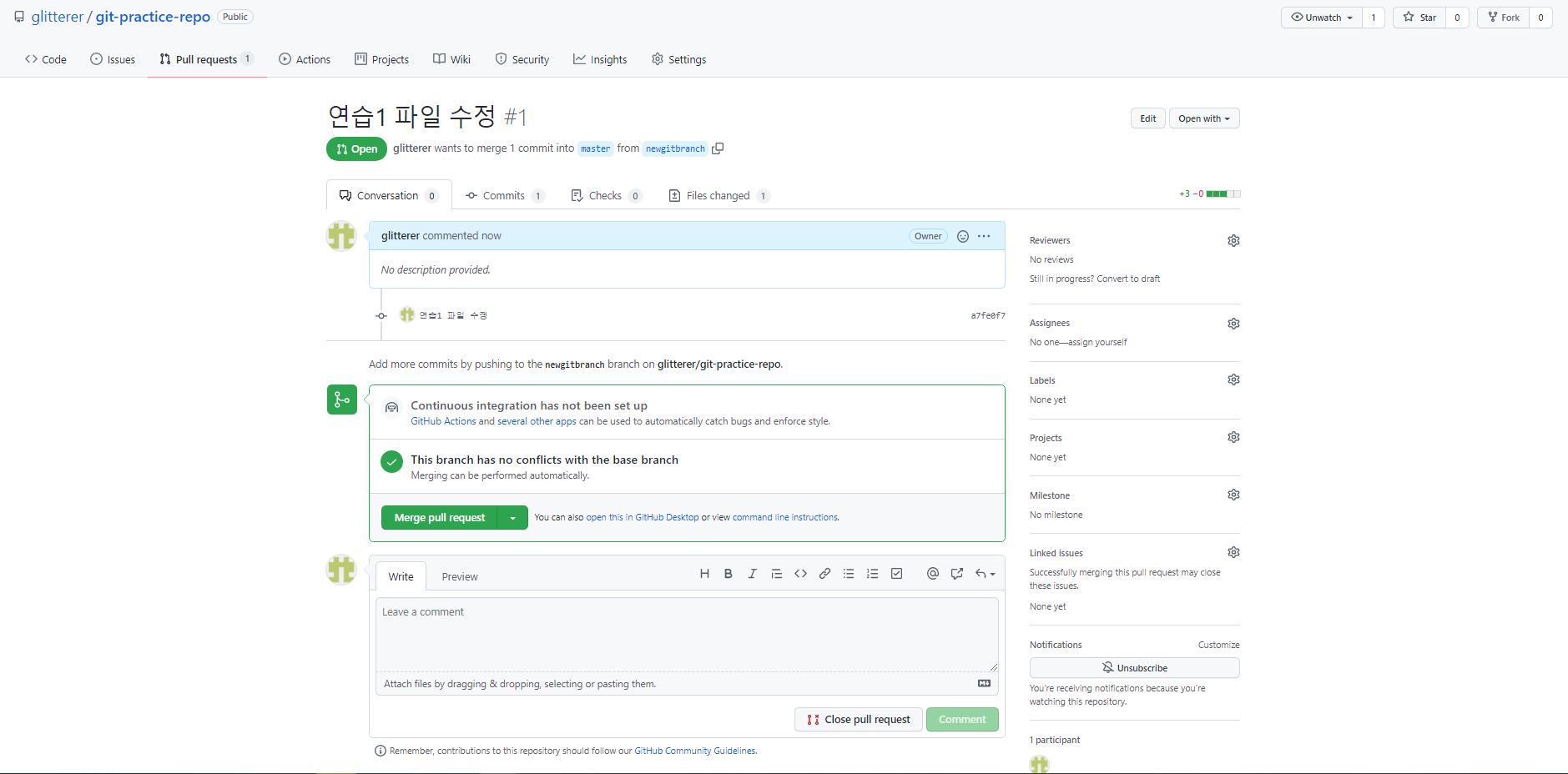This screenshot has height=774, width=1568.
Task: Click the Unsubscribe button
Action: (x=1135, y=668)
